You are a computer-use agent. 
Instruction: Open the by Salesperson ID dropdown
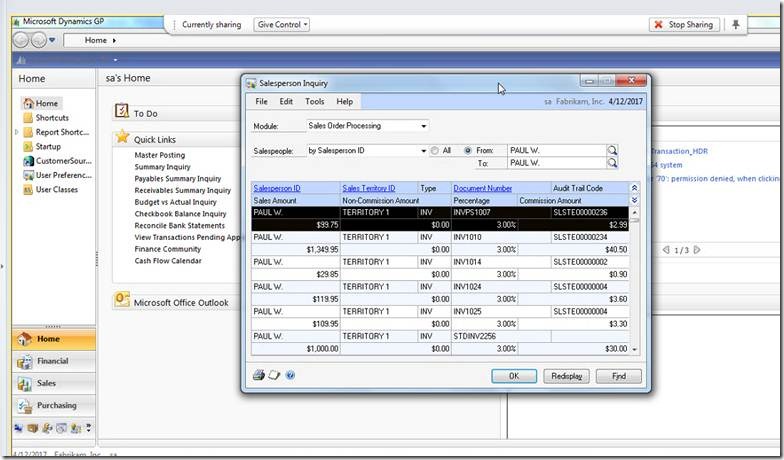pyautogui.click(x=424, y=151)
